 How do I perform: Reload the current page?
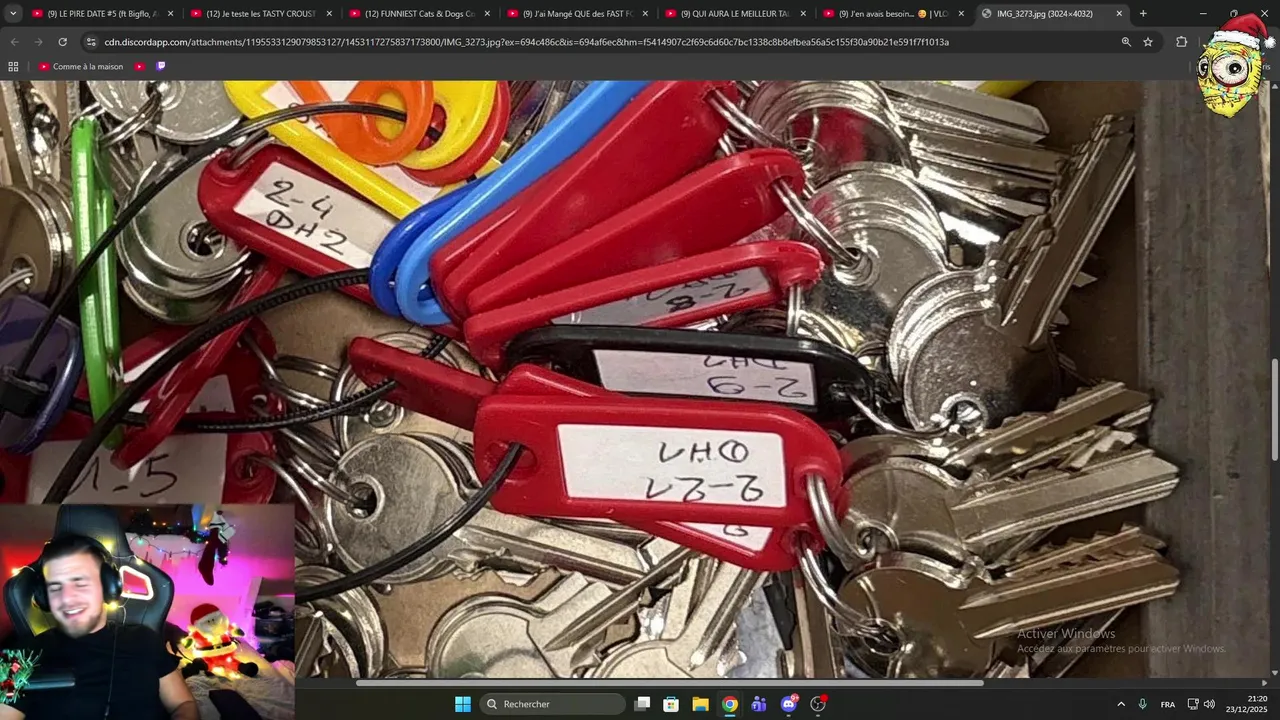coord(62,42)
